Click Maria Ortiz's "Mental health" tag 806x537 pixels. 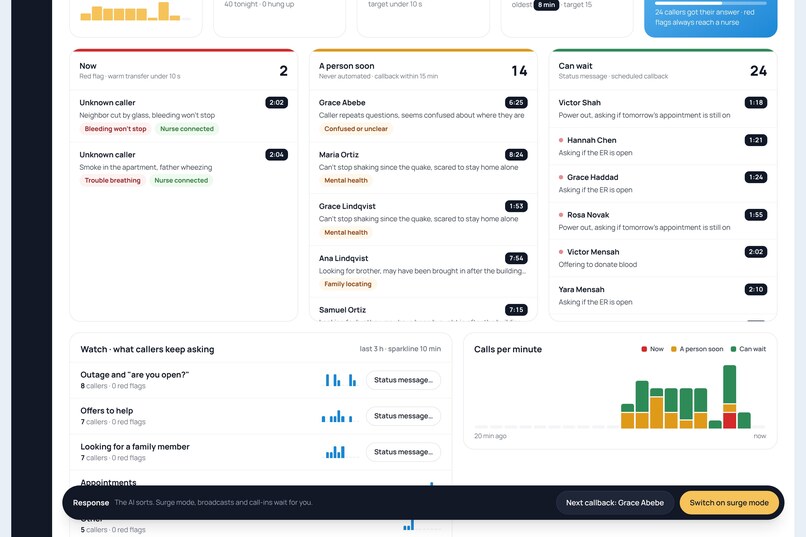(x=345, y=180)
